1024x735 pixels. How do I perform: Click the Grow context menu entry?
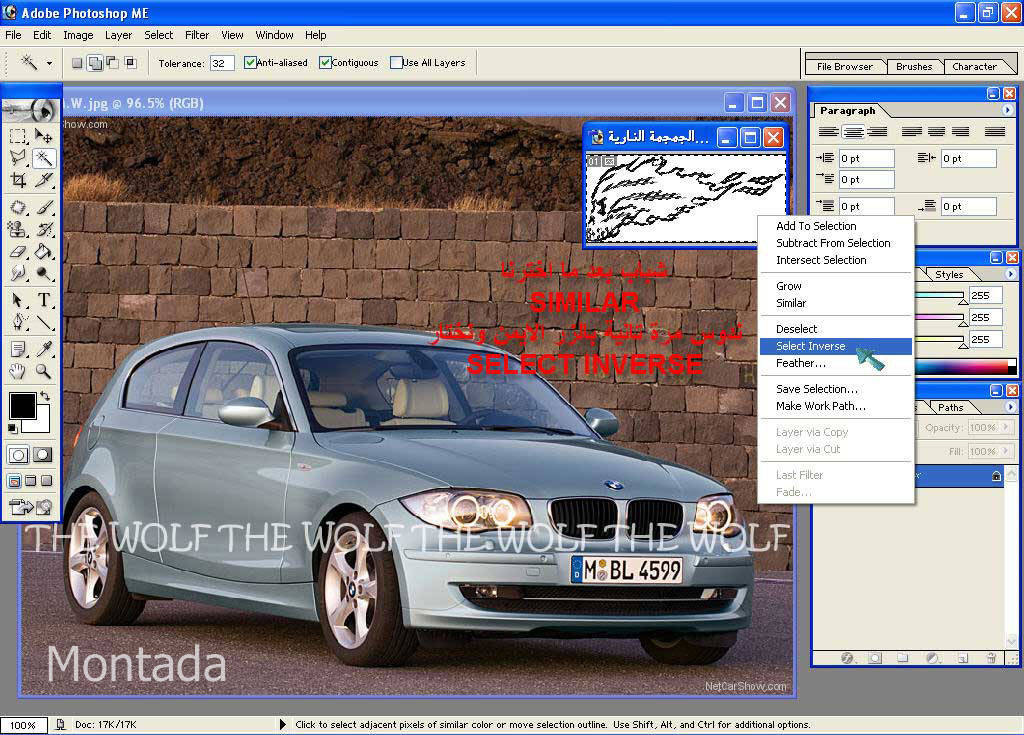(836, 286)
